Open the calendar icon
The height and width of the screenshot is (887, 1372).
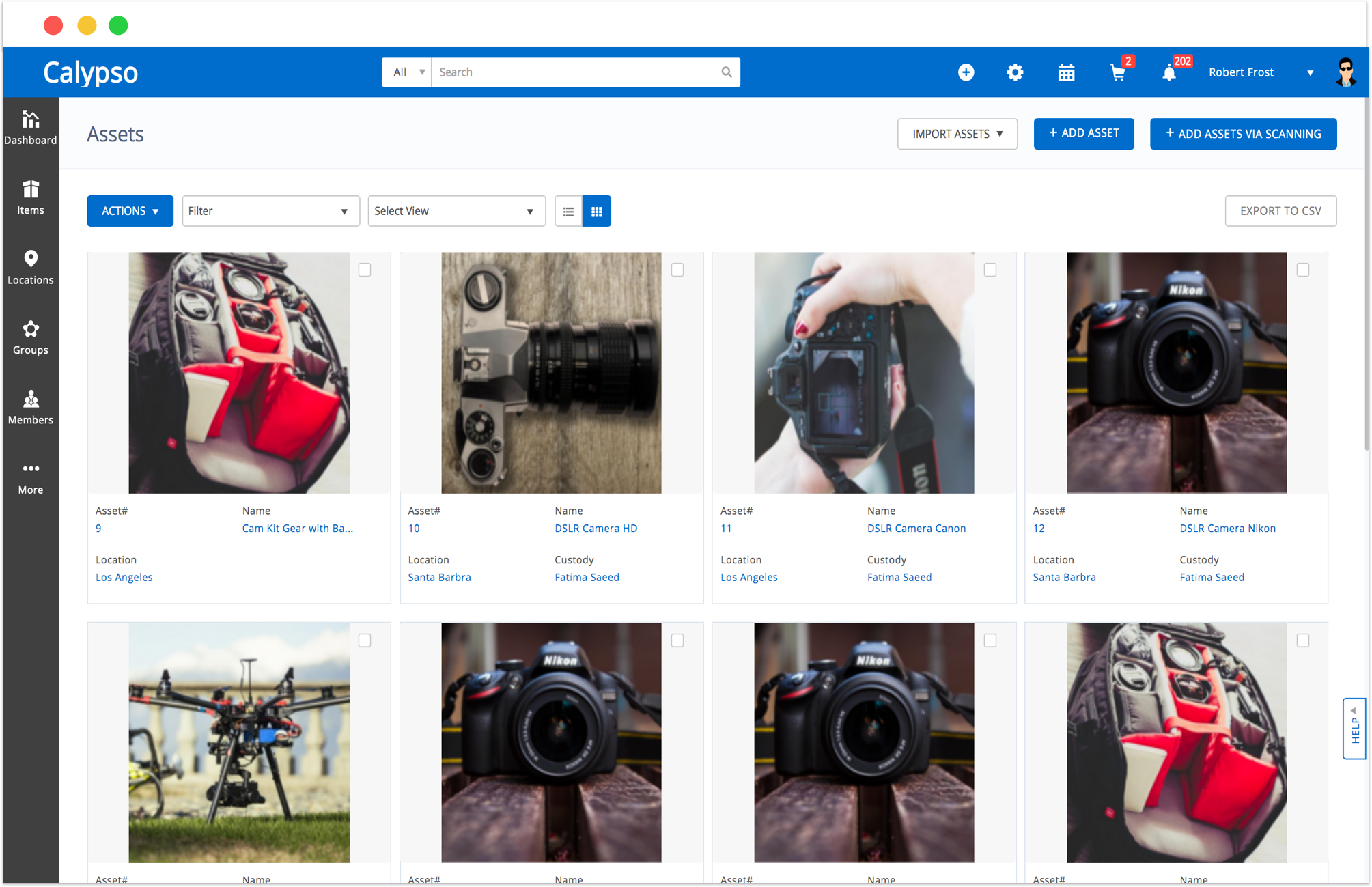pyautogui.click(x=1066, y=72)
